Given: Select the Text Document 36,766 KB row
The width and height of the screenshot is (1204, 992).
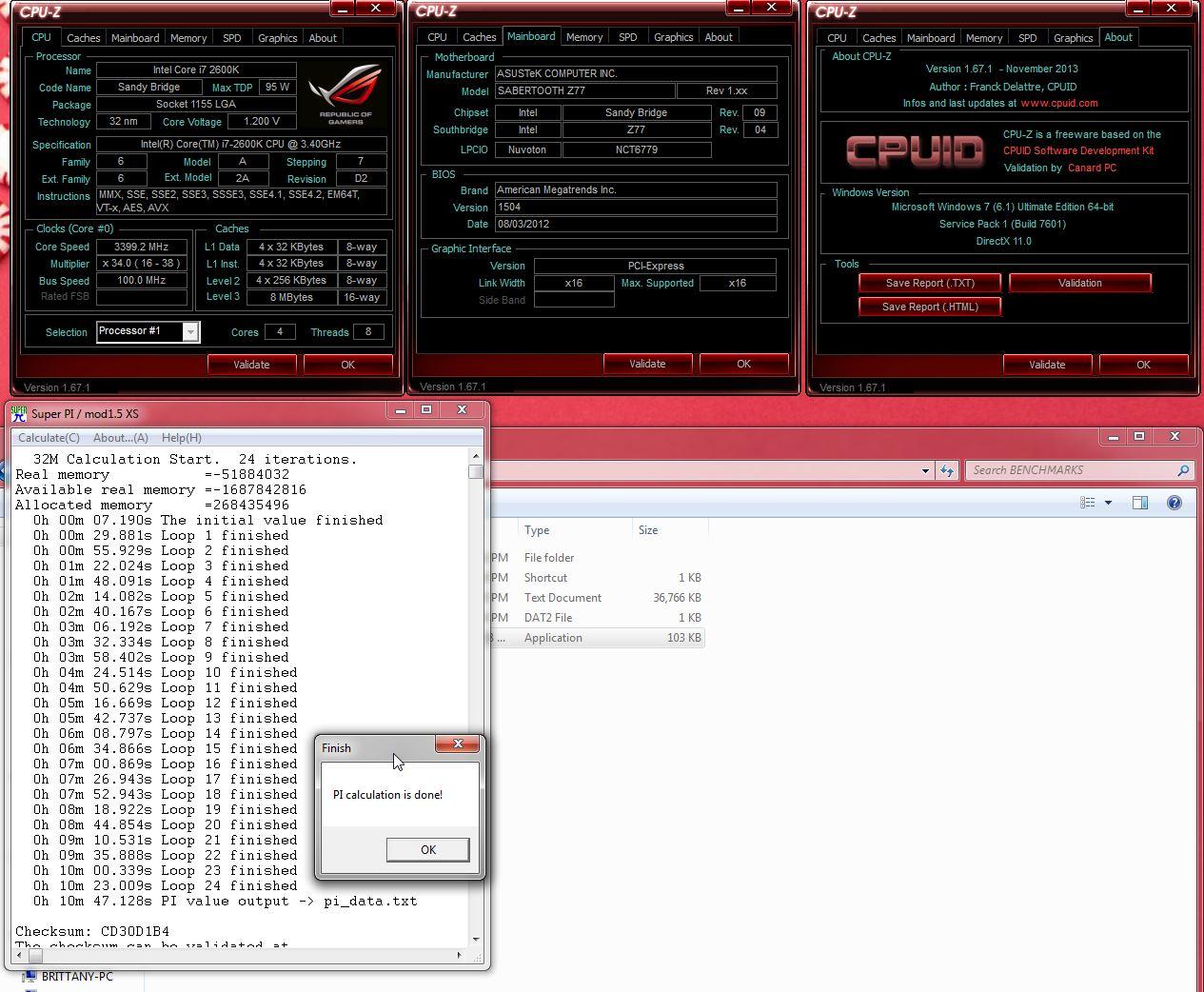Looking at the screenshot, I should tap(598, 598).
